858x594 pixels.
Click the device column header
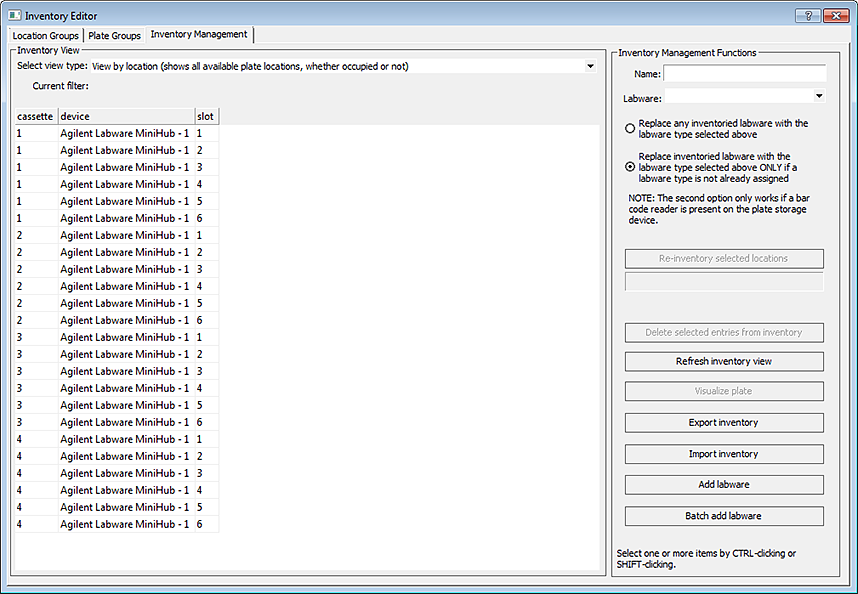[125, 116]
